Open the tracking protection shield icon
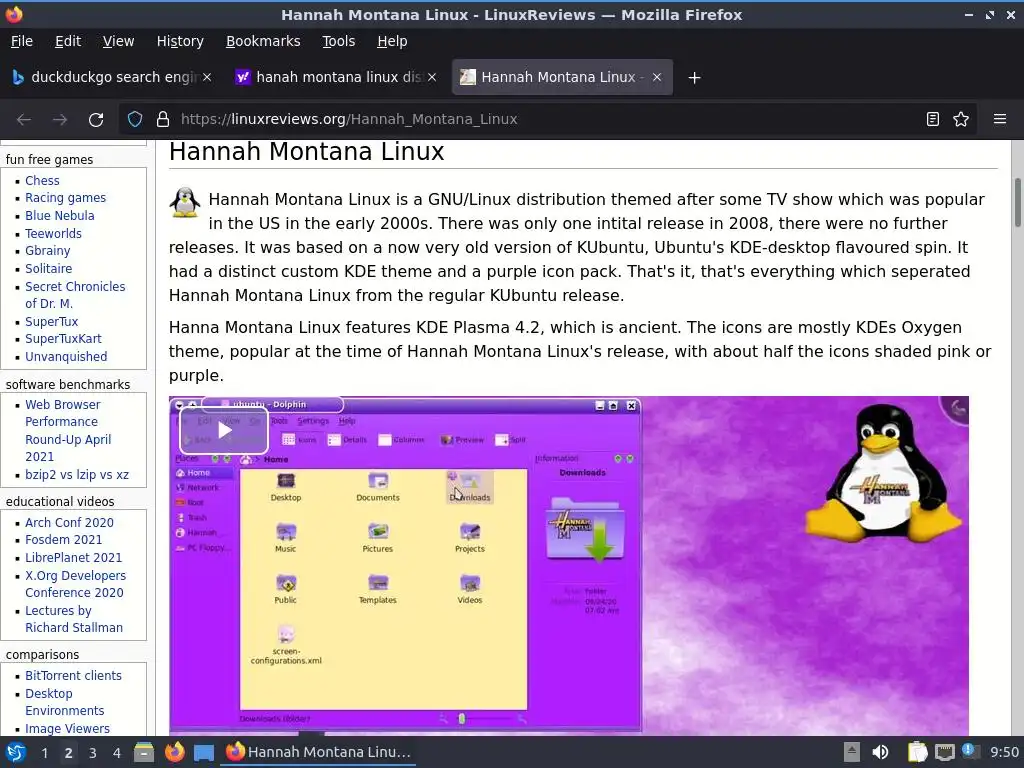Screen dimensions: 1024x768 (135, 119)
